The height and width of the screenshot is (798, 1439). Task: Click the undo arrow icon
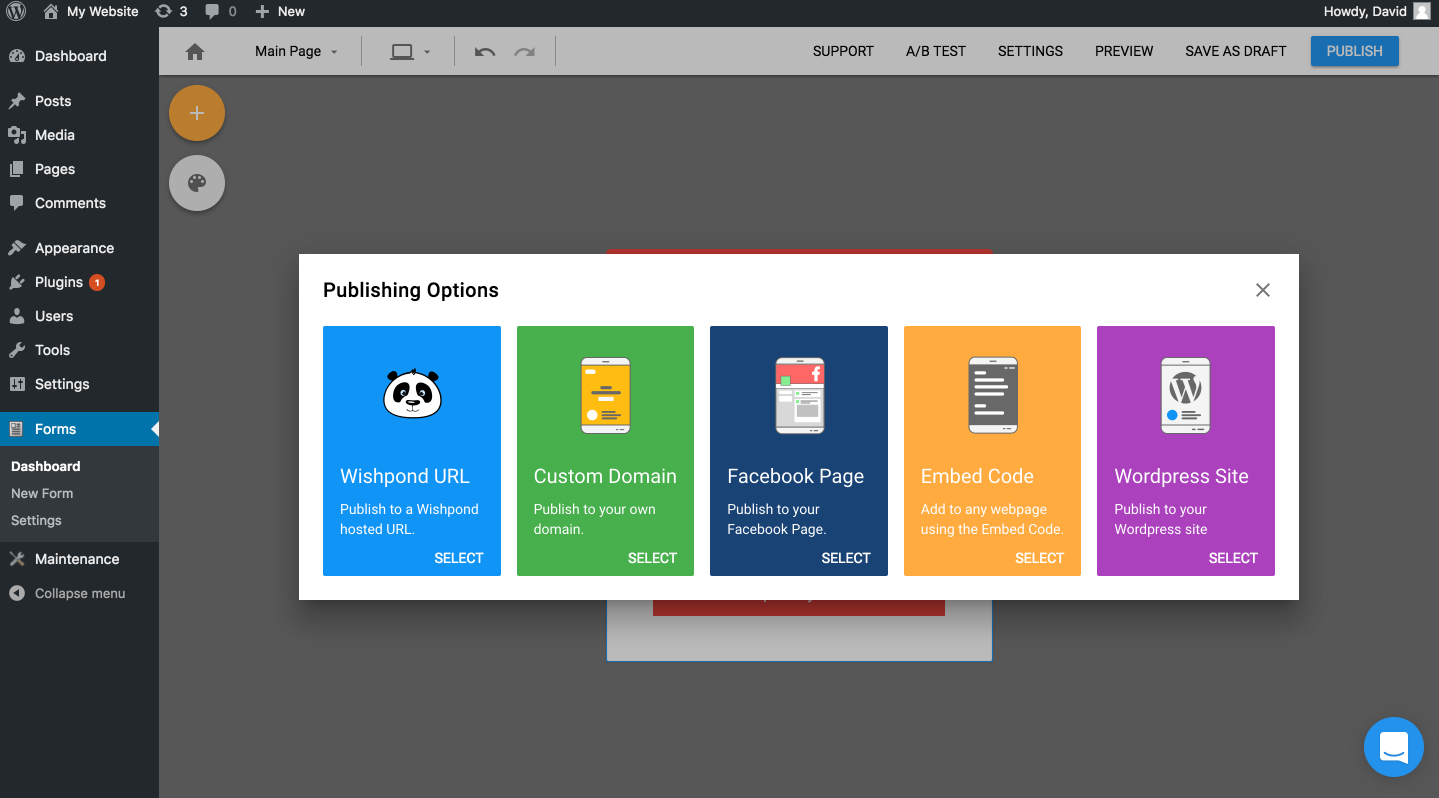[485, 52]
